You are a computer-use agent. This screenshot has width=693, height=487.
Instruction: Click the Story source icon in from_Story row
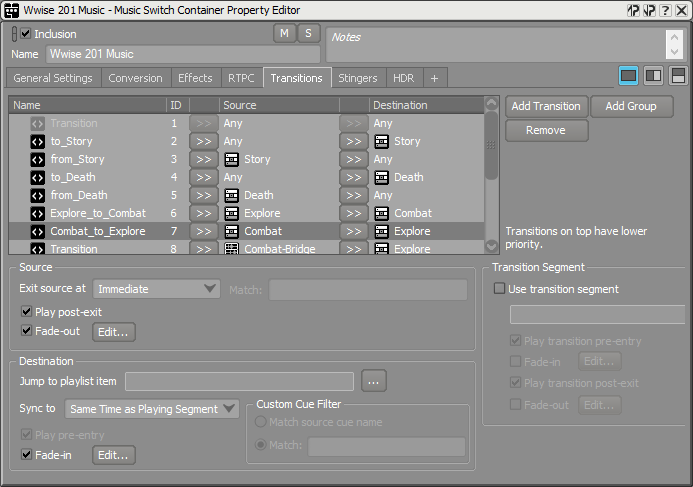(x=232, y=160)
